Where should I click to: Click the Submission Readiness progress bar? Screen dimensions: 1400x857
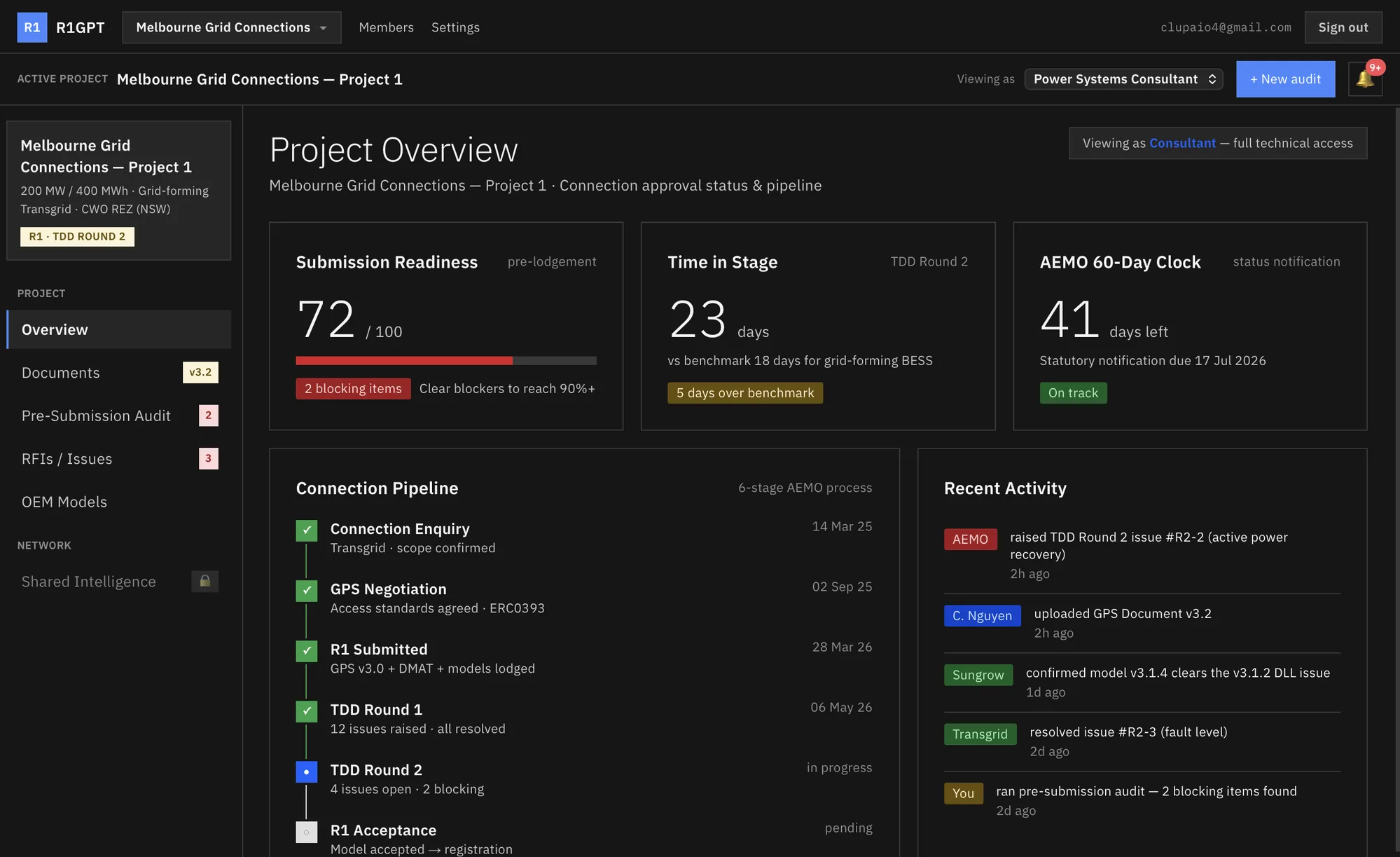[446, 361]
